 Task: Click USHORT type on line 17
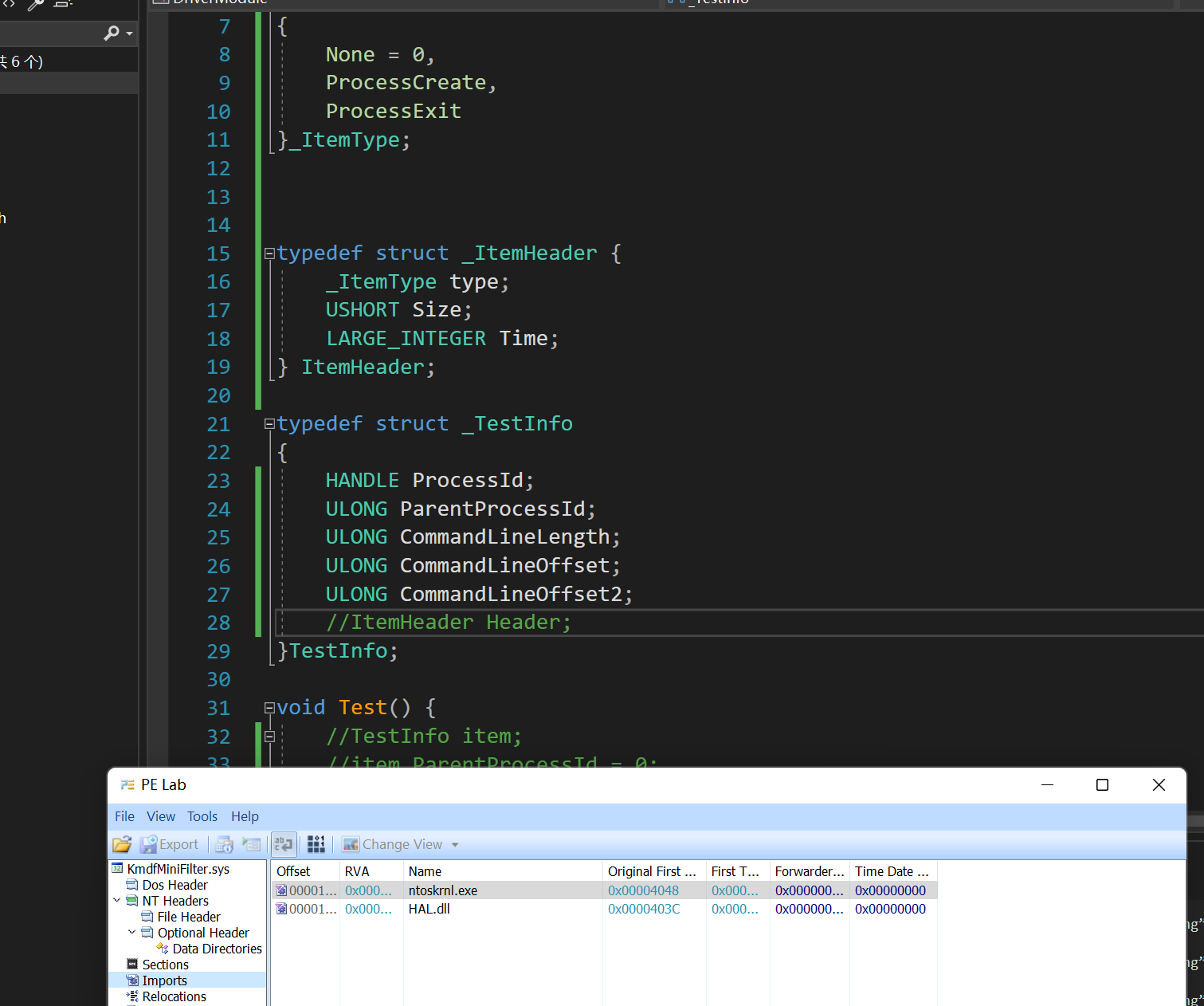pyautogui.click(x=363, y=310)
